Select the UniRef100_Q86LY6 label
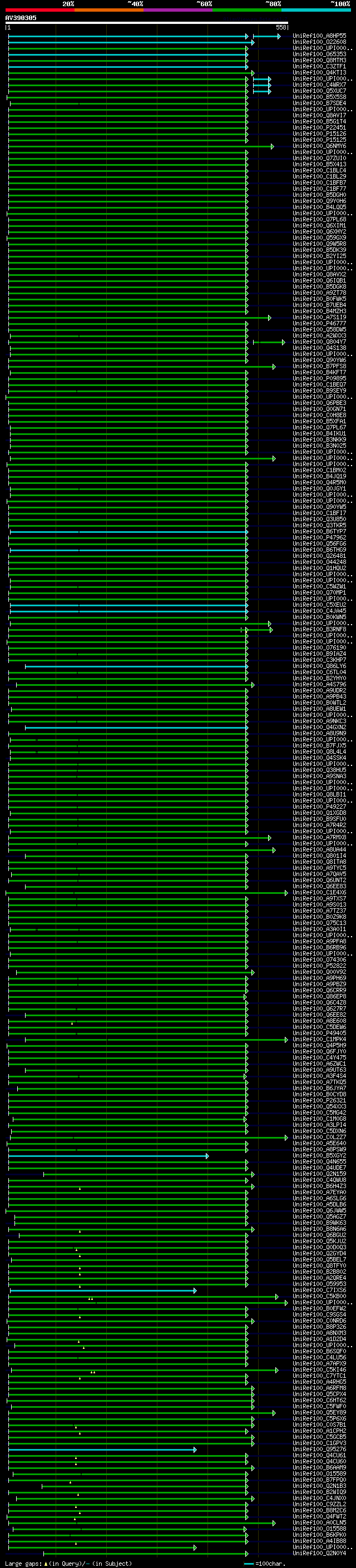Viewport: 356px width, 1568px height. pyautogui.click(x=319, y=666)
